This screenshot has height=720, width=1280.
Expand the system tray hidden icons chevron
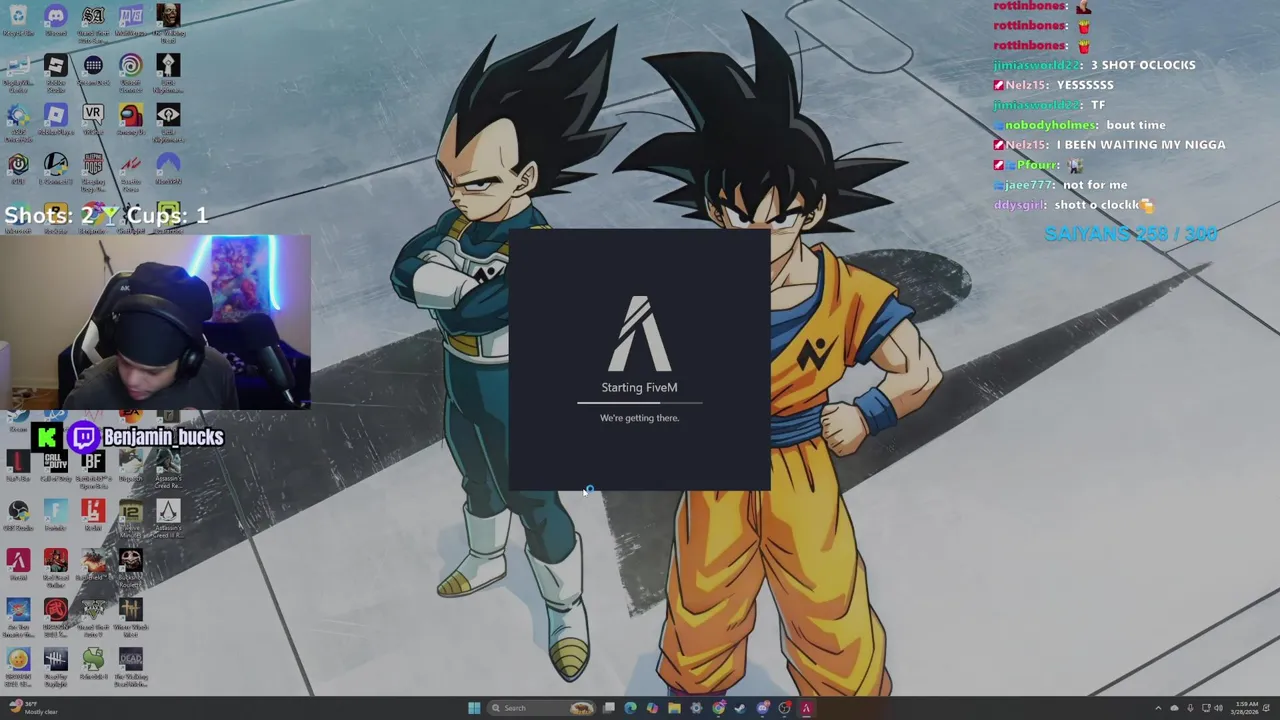tap(1158, 708)
